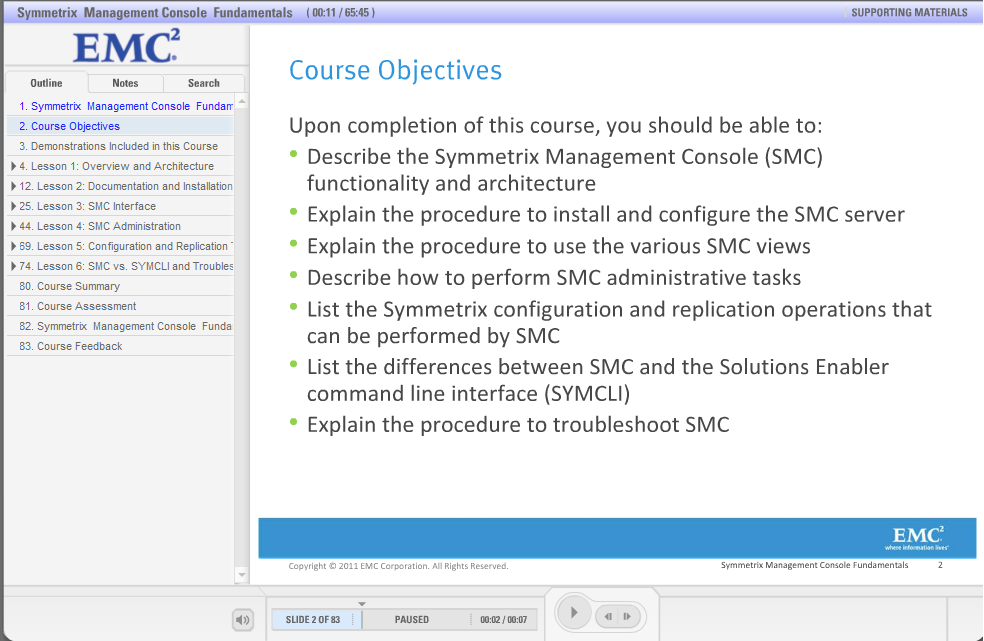Click the PAUSED progress bar
Image resolution: width=984 pixels, height=641 pixels.
click(412, 620)
